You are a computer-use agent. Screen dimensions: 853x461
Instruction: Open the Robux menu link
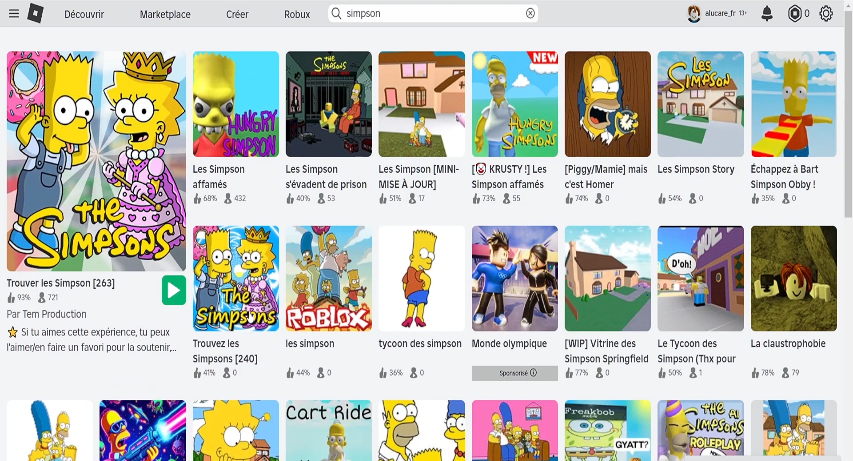[297, 14]
